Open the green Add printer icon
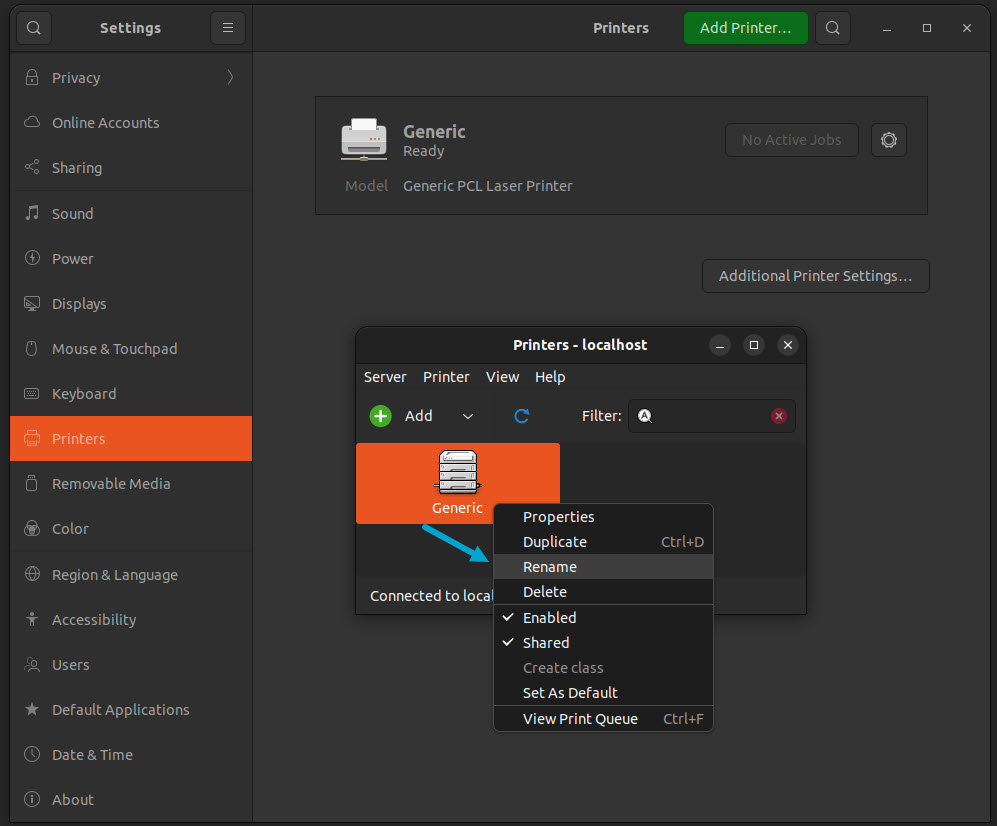The width and height of the screenshot is (997, 826). point(379,415)
